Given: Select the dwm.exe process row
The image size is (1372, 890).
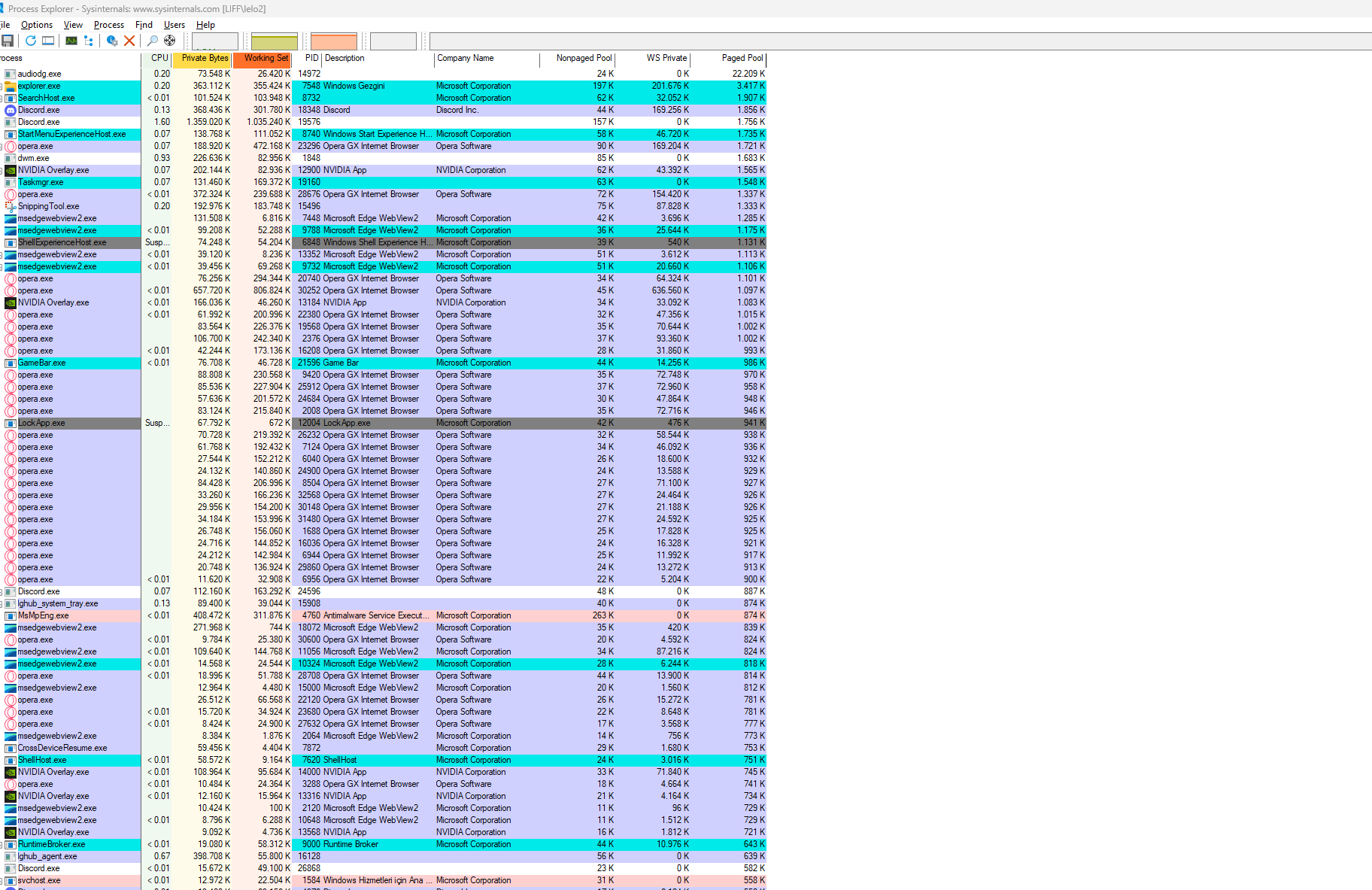Looking at the screenshot, I should point(383,158).
